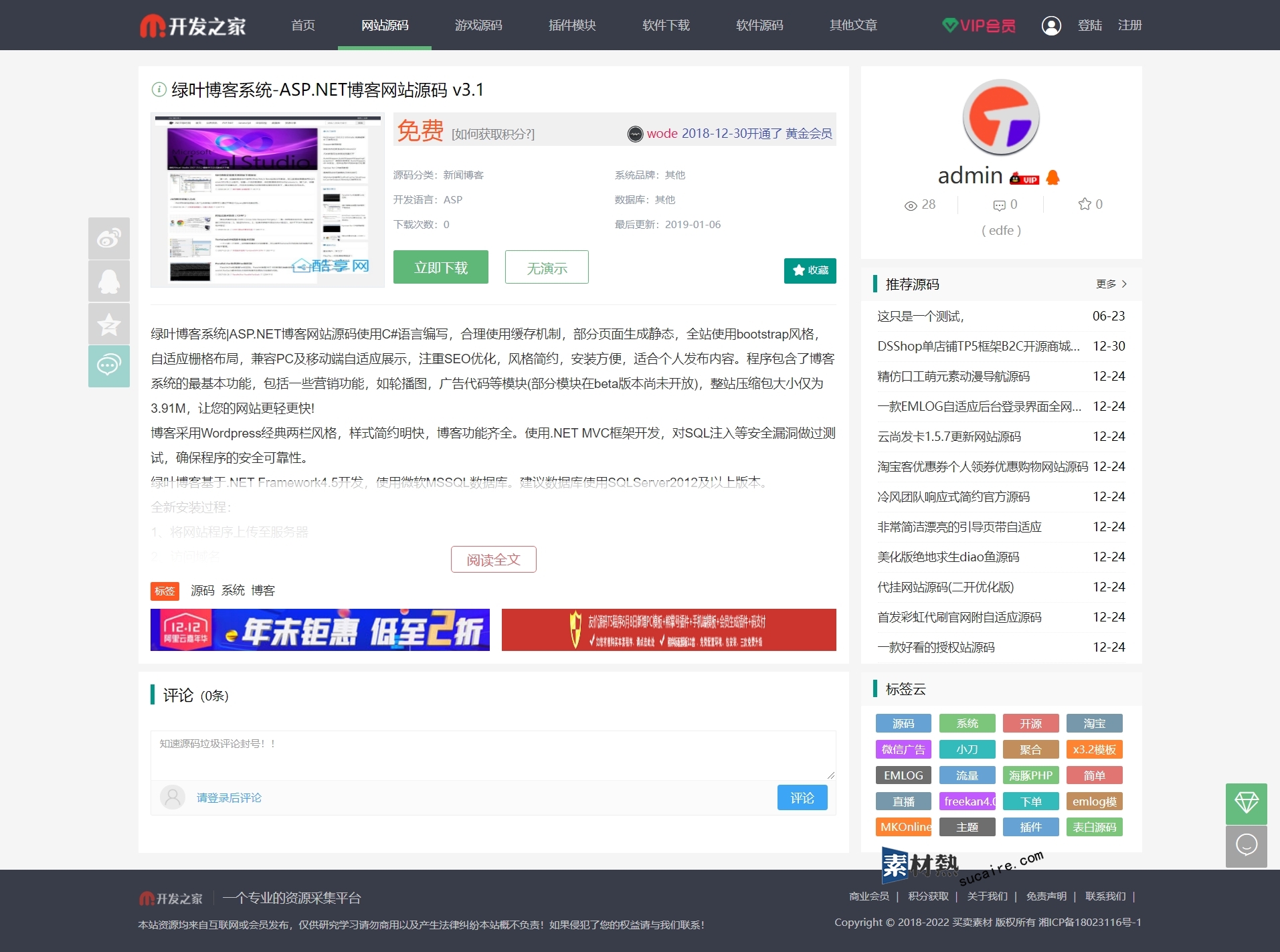Click the info icon before the title
This screenshot has width=1280, height=952.
point(159,89)
